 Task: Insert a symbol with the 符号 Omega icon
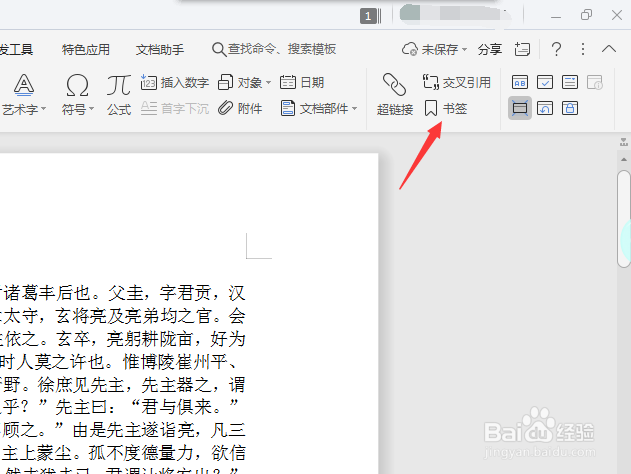coord(77,86)
